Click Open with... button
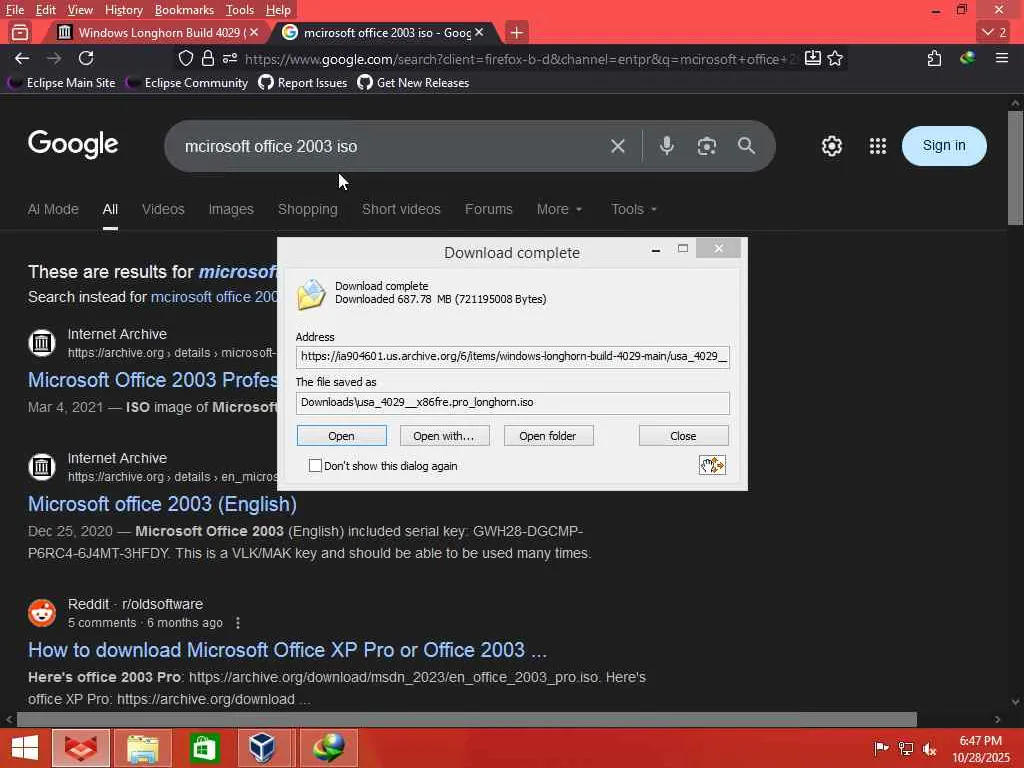 [x=444, y=436]
